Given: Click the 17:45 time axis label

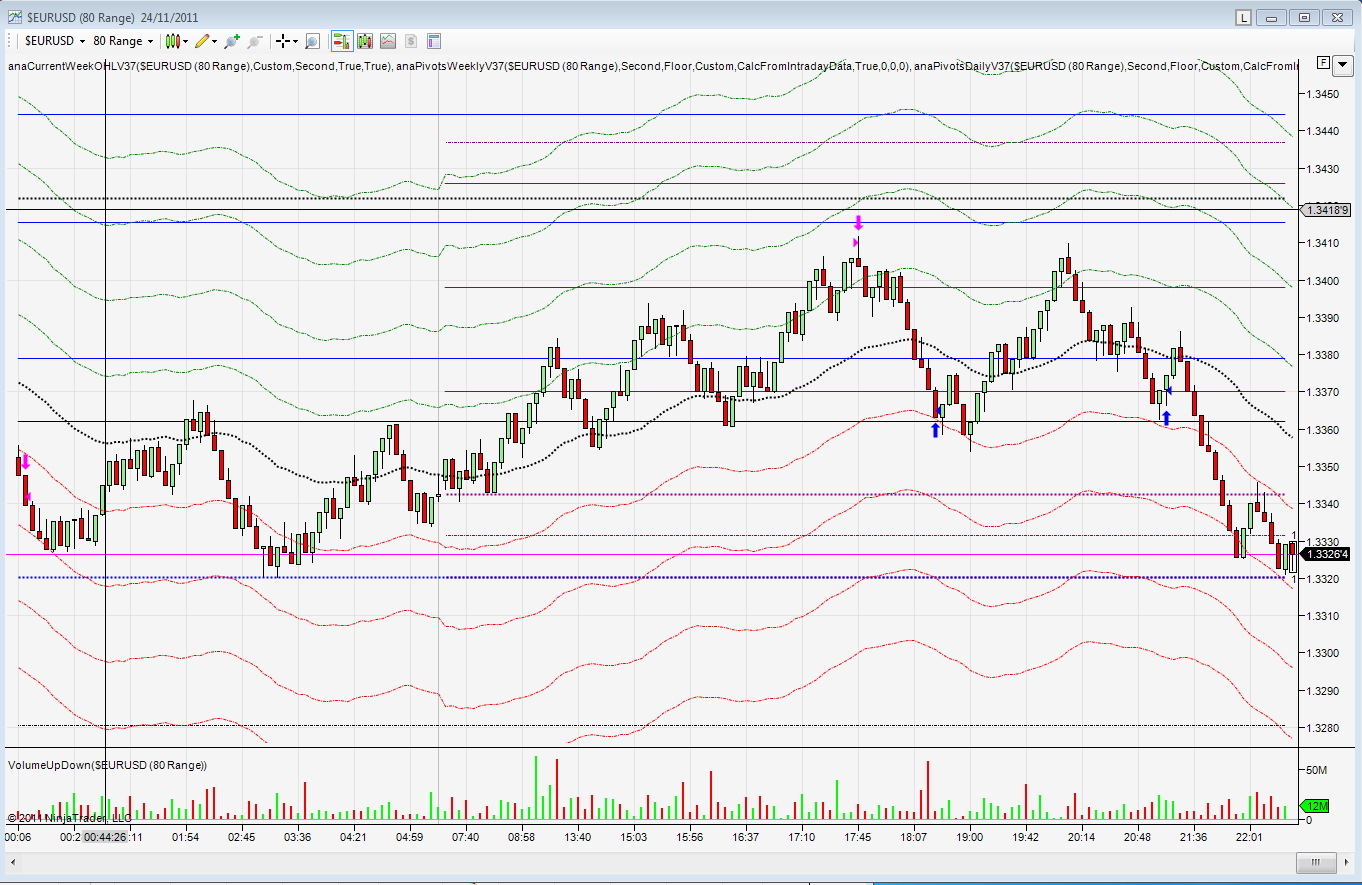Looking at the screenshot, I should pyautogui.click(x=858, y=837).
